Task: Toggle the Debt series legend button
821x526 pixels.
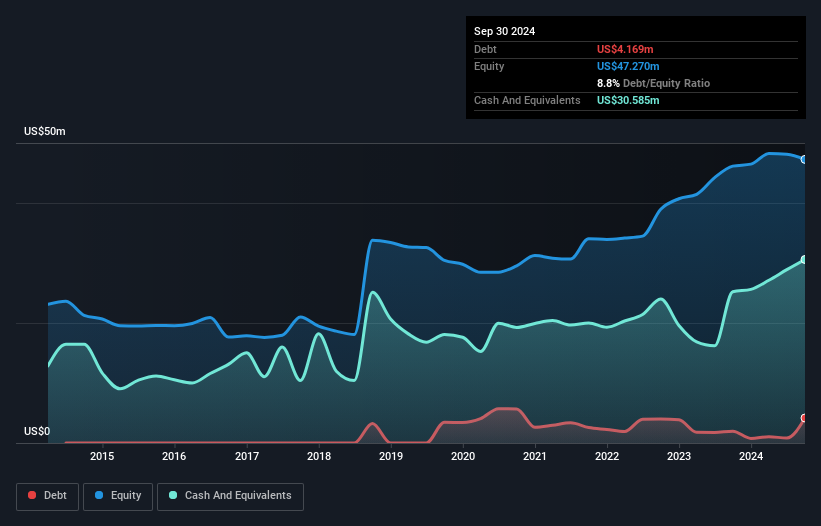Action: point(48,496)
